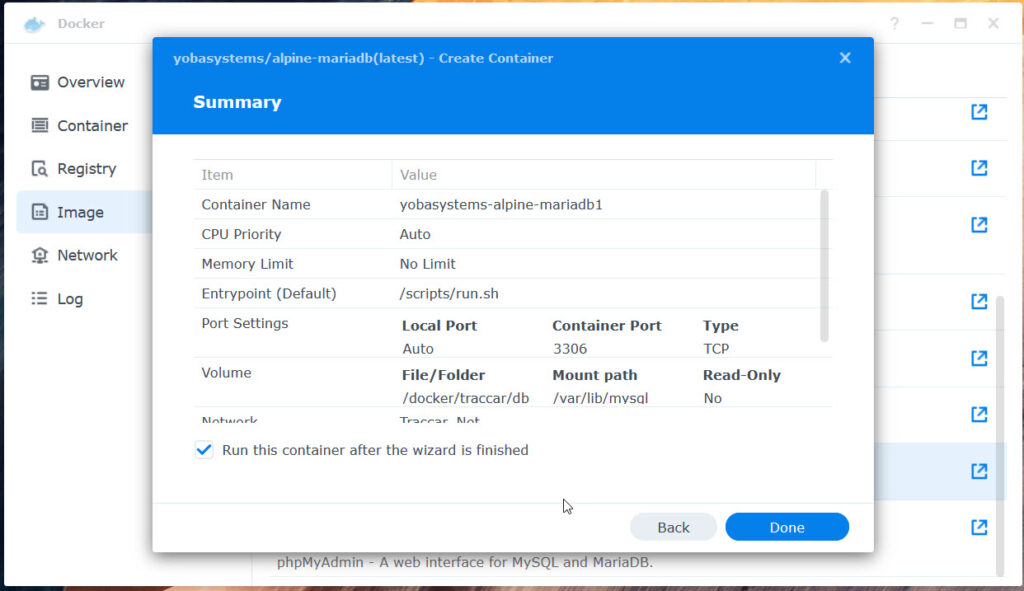Click the Entrypoint (Default) label

point(269,294)
